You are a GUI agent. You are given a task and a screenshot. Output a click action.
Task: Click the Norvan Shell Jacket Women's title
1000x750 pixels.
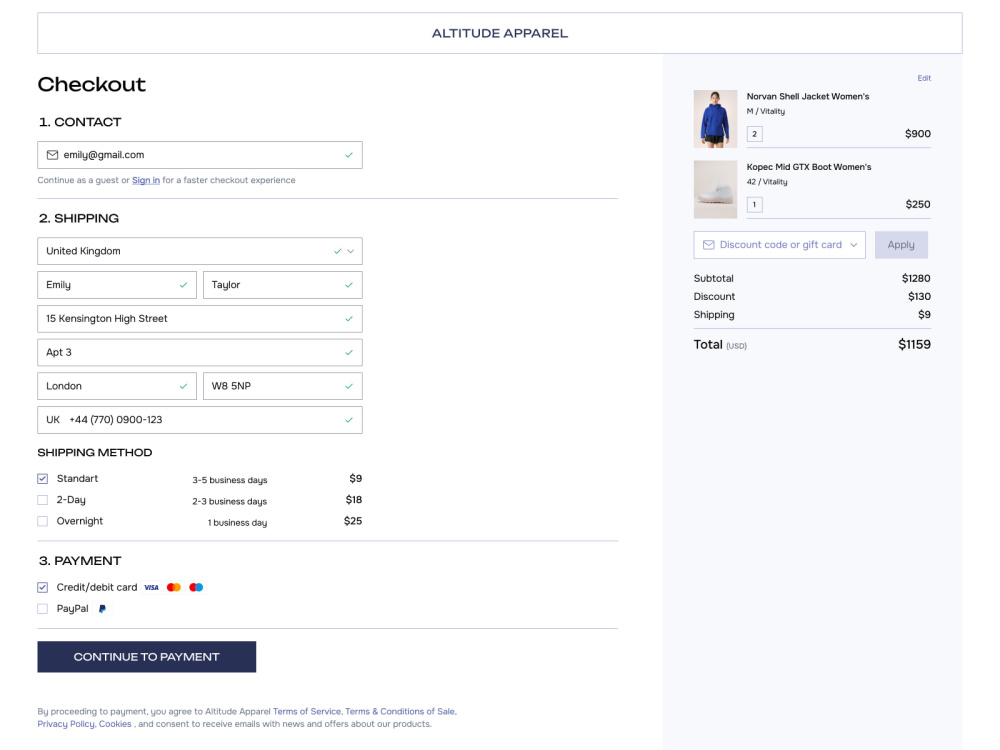click(x=808, y=97)
